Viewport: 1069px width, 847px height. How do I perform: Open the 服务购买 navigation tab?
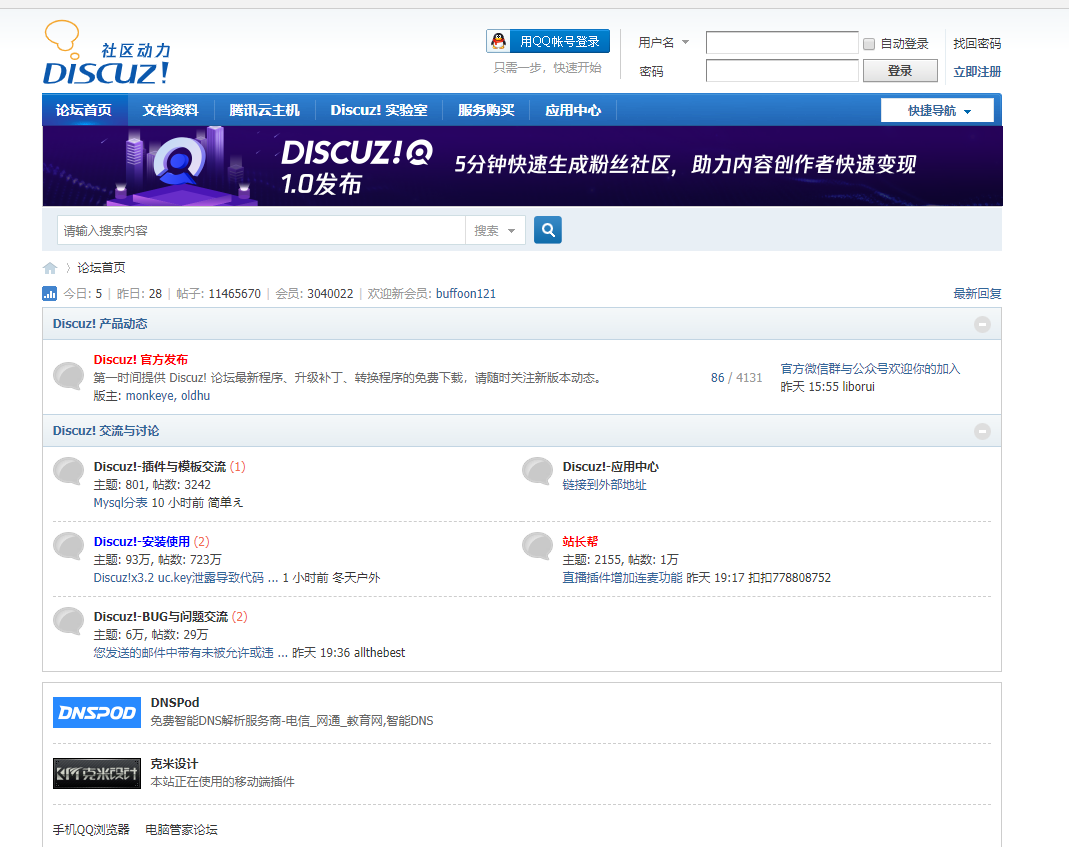coord(486,110)
